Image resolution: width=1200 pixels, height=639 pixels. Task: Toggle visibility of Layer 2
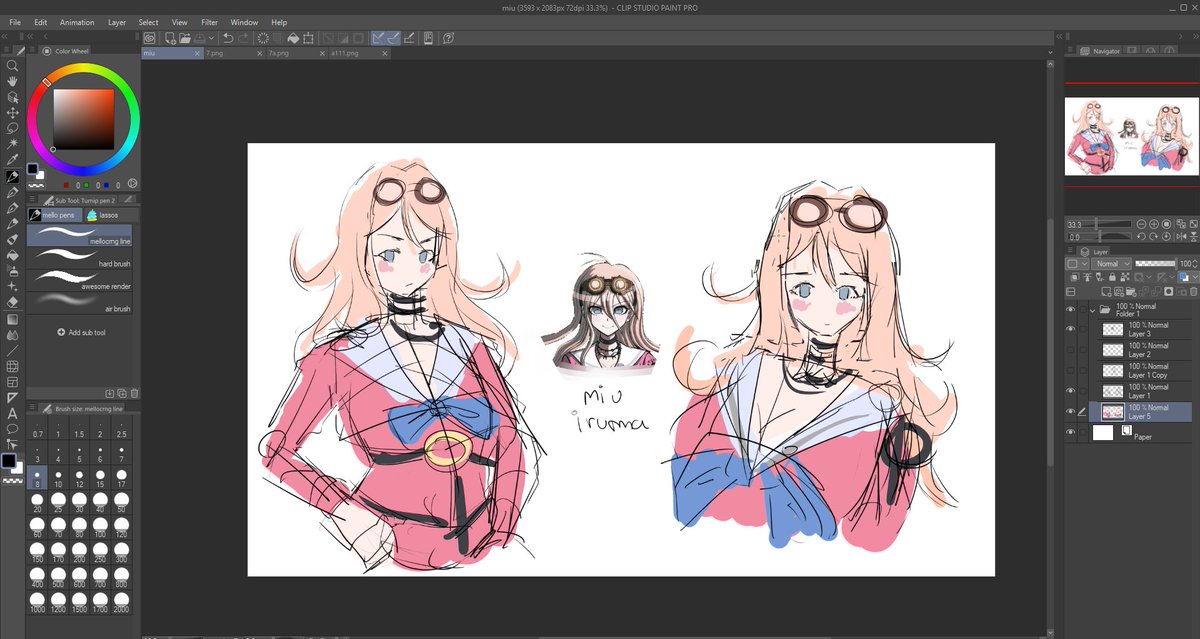1071,350
